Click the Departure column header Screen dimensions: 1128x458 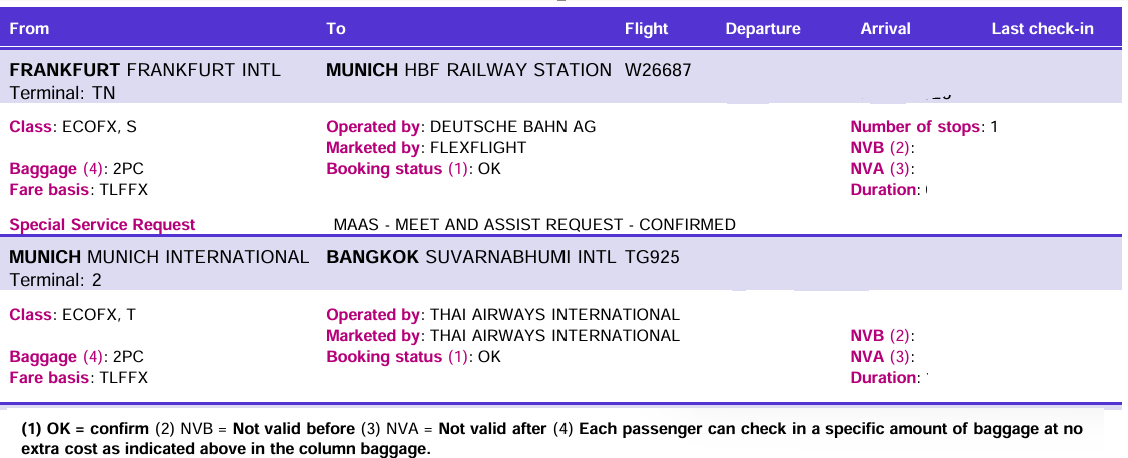[x=763, y=28]
